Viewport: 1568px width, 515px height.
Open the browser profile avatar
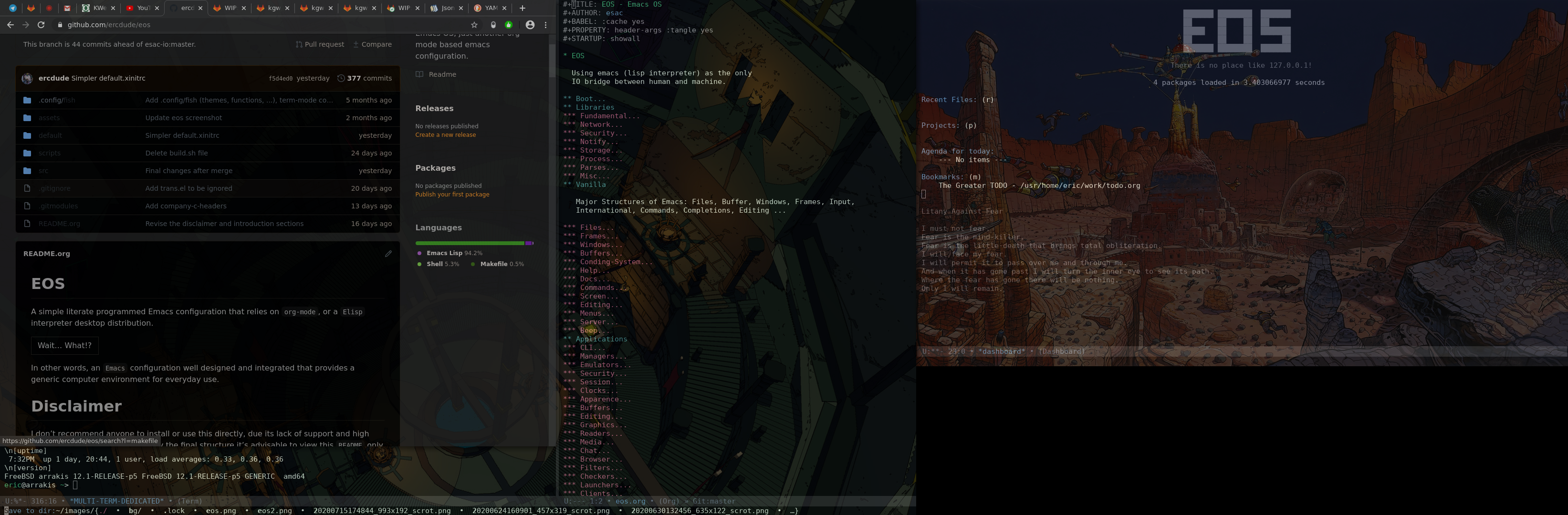(530, 25)
